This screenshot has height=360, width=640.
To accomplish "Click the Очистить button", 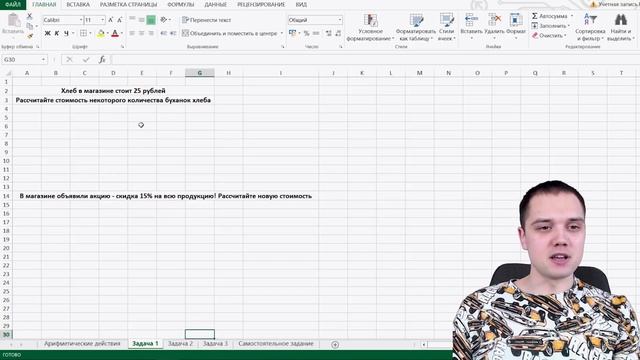I will (548, 36).
